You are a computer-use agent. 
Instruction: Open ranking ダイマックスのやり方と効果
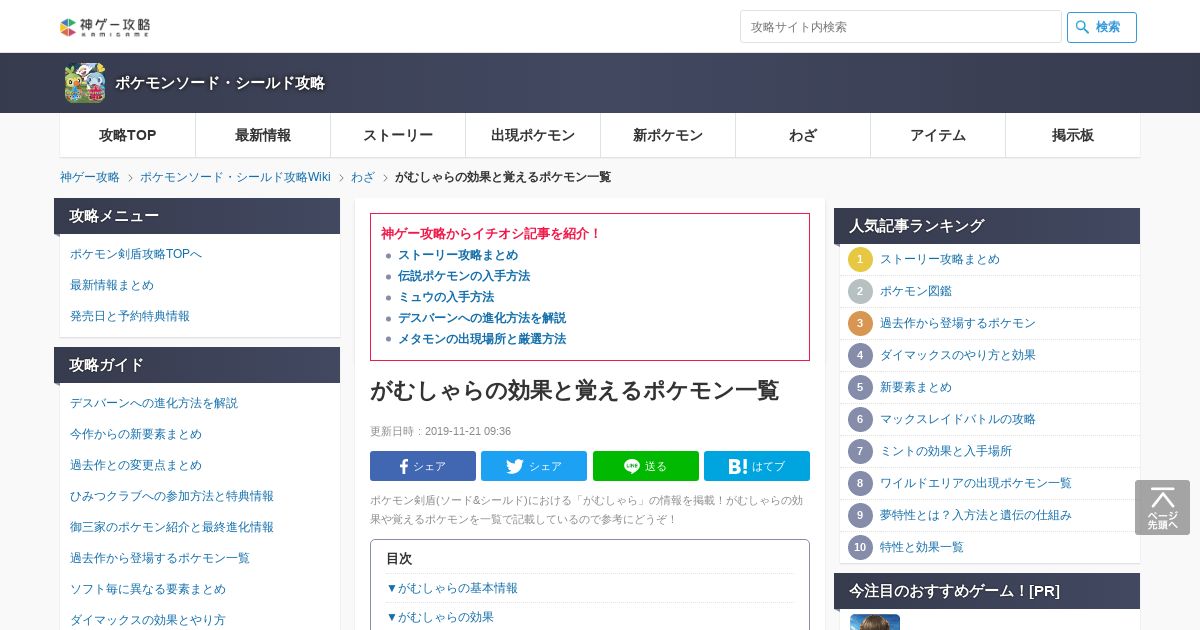(x=958, y=355)
